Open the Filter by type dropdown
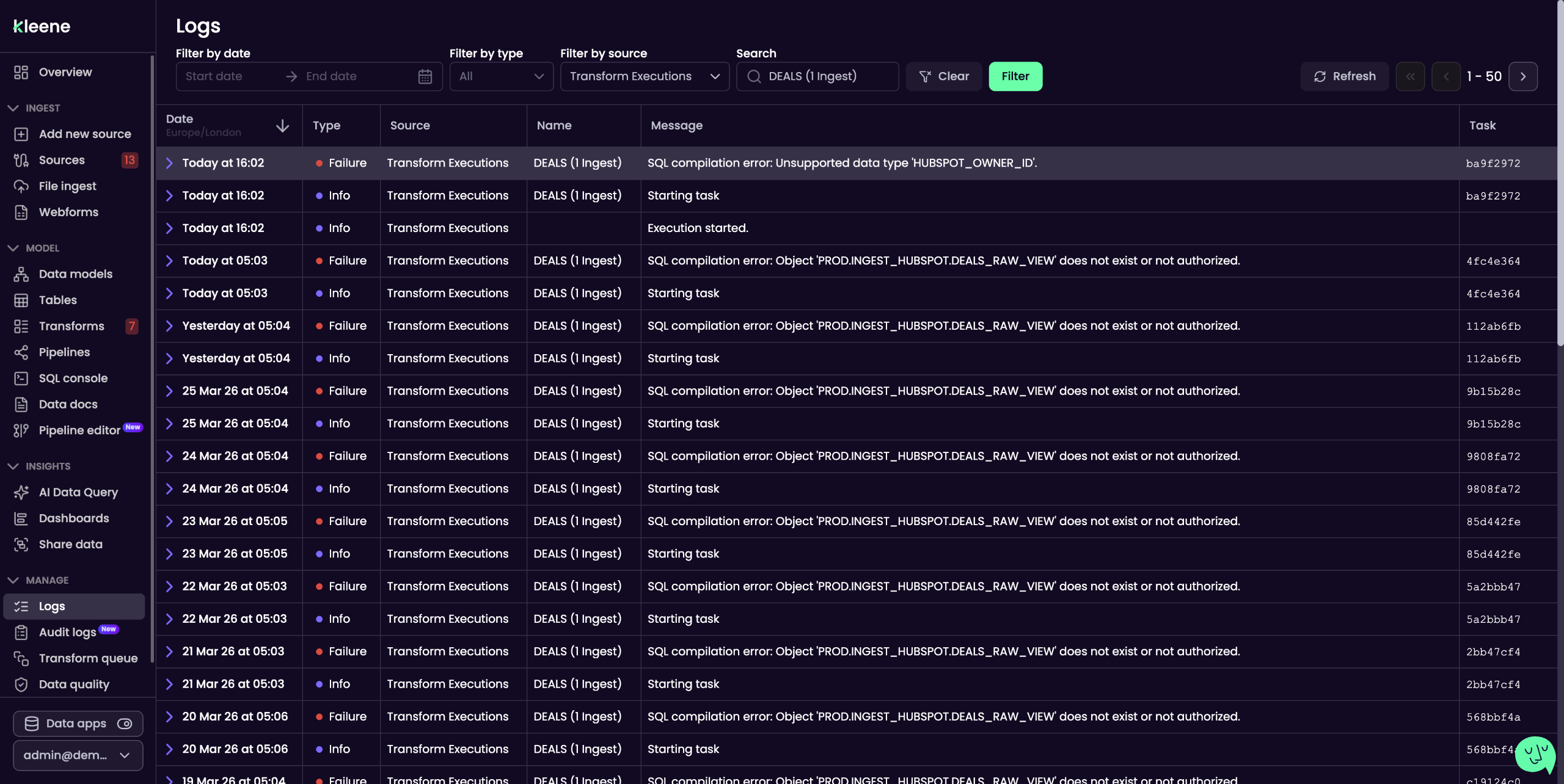Screen dimensions: 1564x784 pyautogui.click(x=501, y=76)
